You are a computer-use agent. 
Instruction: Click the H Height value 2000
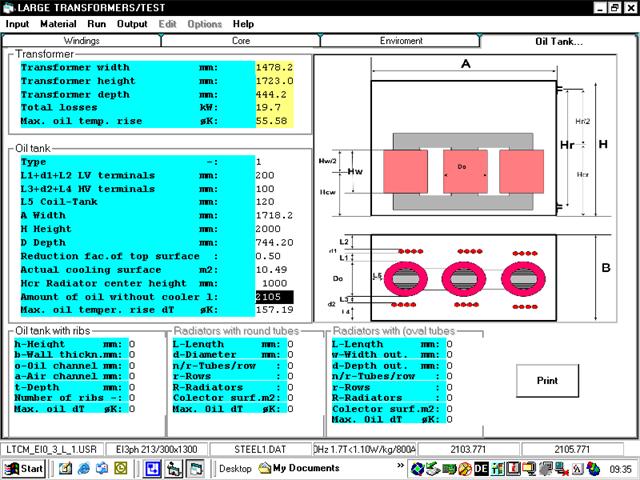pyautogui.click(x=274, y=229)
